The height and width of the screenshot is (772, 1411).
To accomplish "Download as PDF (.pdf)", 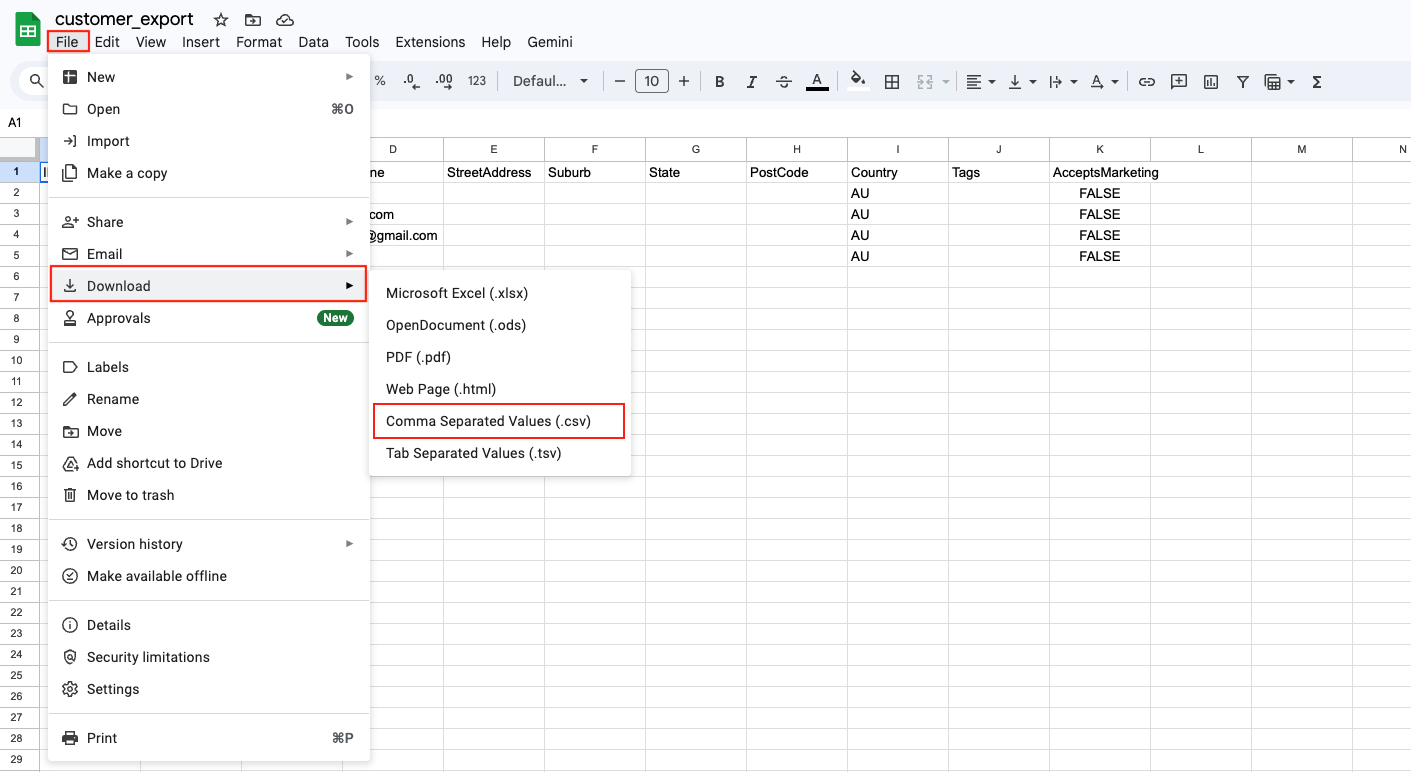I will (500, 357).
